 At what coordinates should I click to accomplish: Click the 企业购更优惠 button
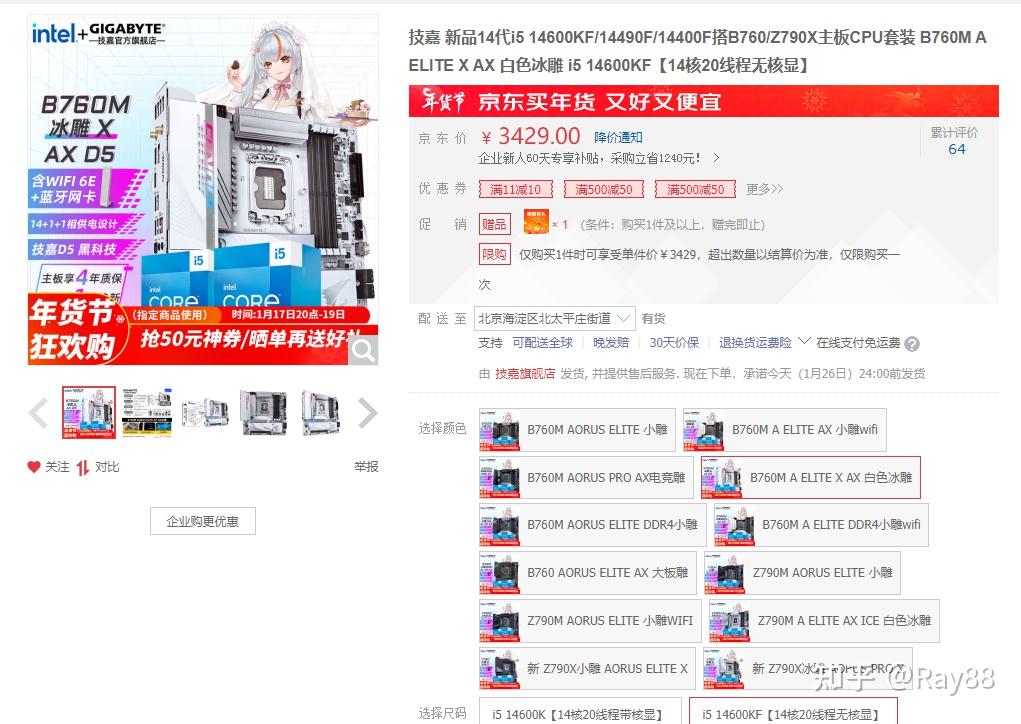click(202, 520)
